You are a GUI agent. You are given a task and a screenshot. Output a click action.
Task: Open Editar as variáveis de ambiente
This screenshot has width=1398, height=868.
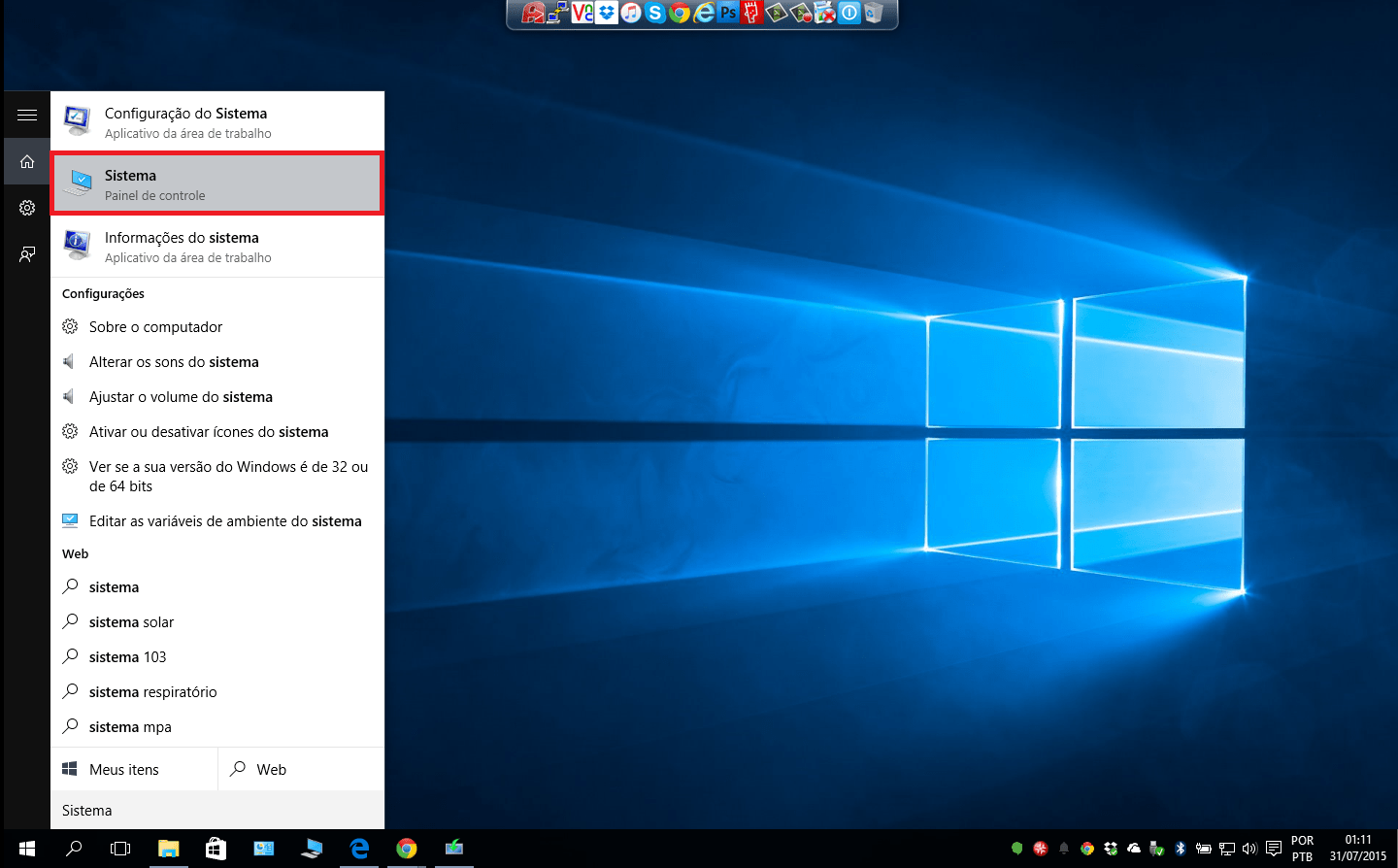pos(217,521)
